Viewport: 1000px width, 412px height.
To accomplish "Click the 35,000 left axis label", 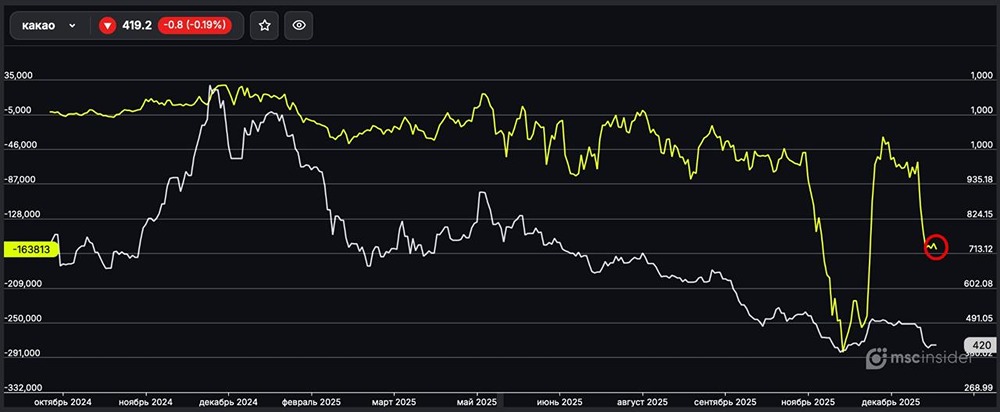I will tap(18, 75).
